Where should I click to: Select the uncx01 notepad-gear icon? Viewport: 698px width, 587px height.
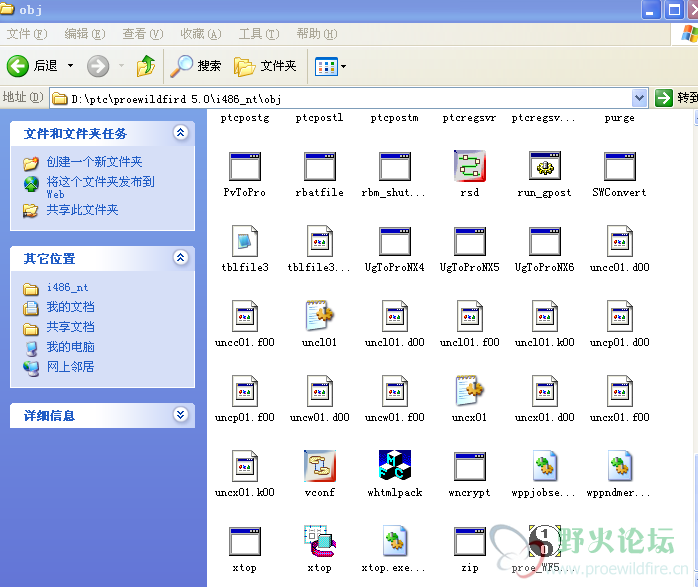470,391
